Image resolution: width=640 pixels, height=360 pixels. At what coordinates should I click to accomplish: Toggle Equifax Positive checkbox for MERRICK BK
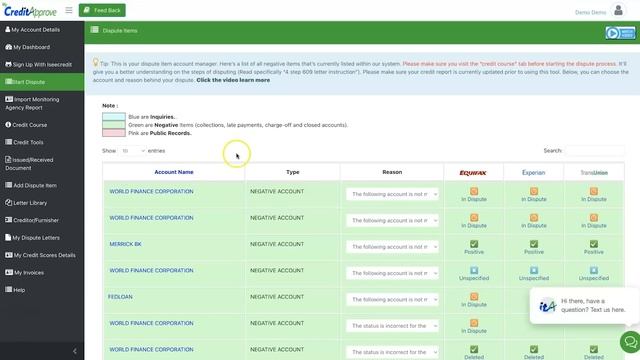[x=474, y=244]
